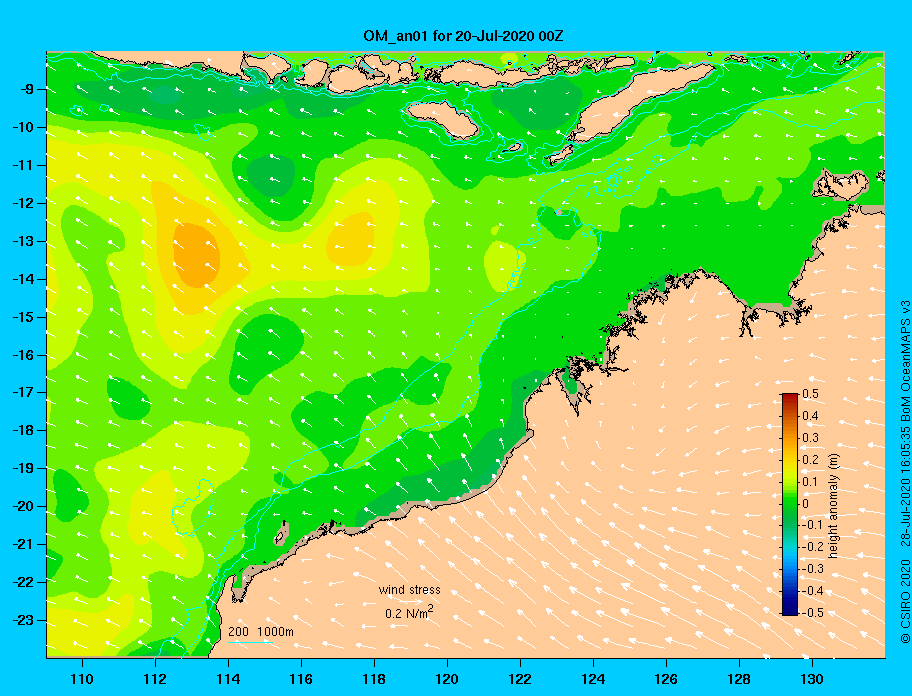Screen dimensions: 912x696
Task: Click latitude axis label '-17'
Action: point(24,392)
